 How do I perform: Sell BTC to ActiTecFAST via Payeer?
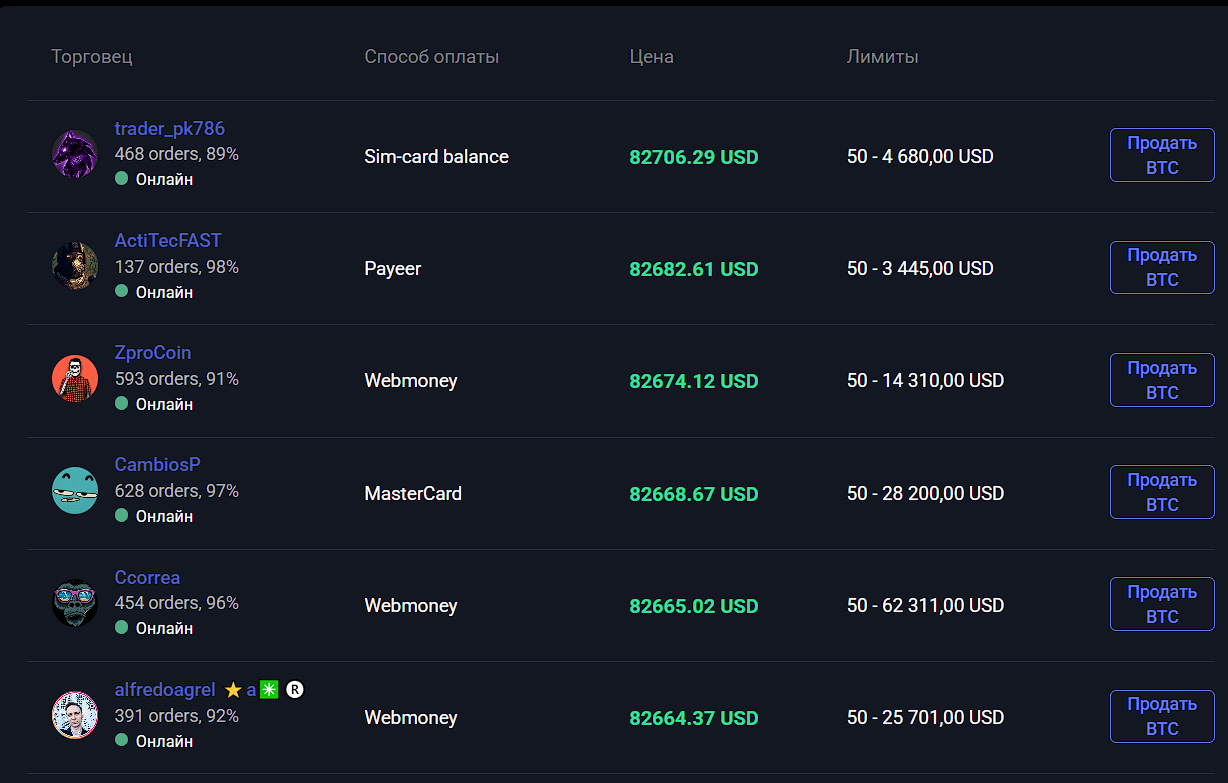click(x=1162, y=267)
